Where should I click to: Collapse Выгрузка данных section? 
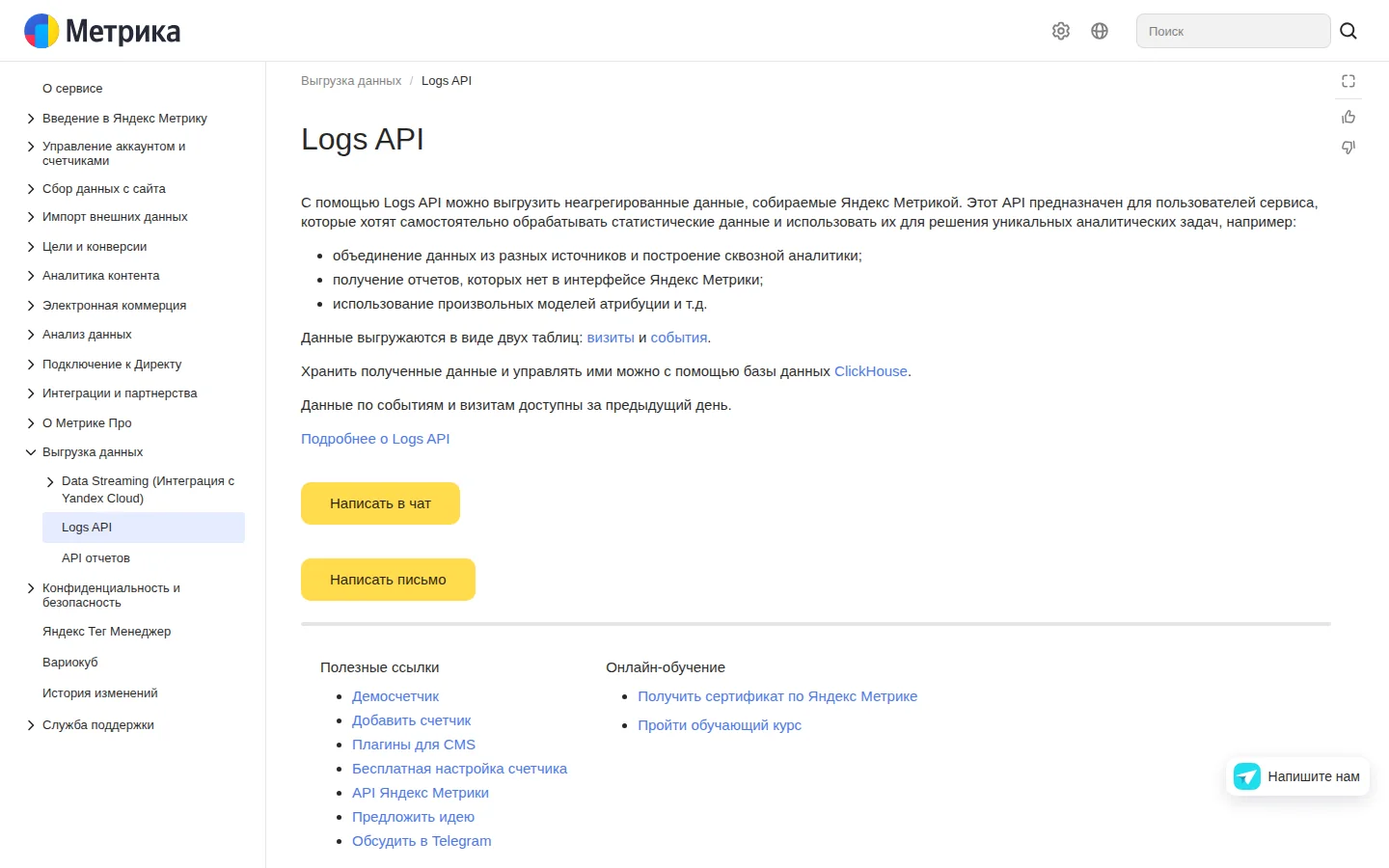pos(31,452)
